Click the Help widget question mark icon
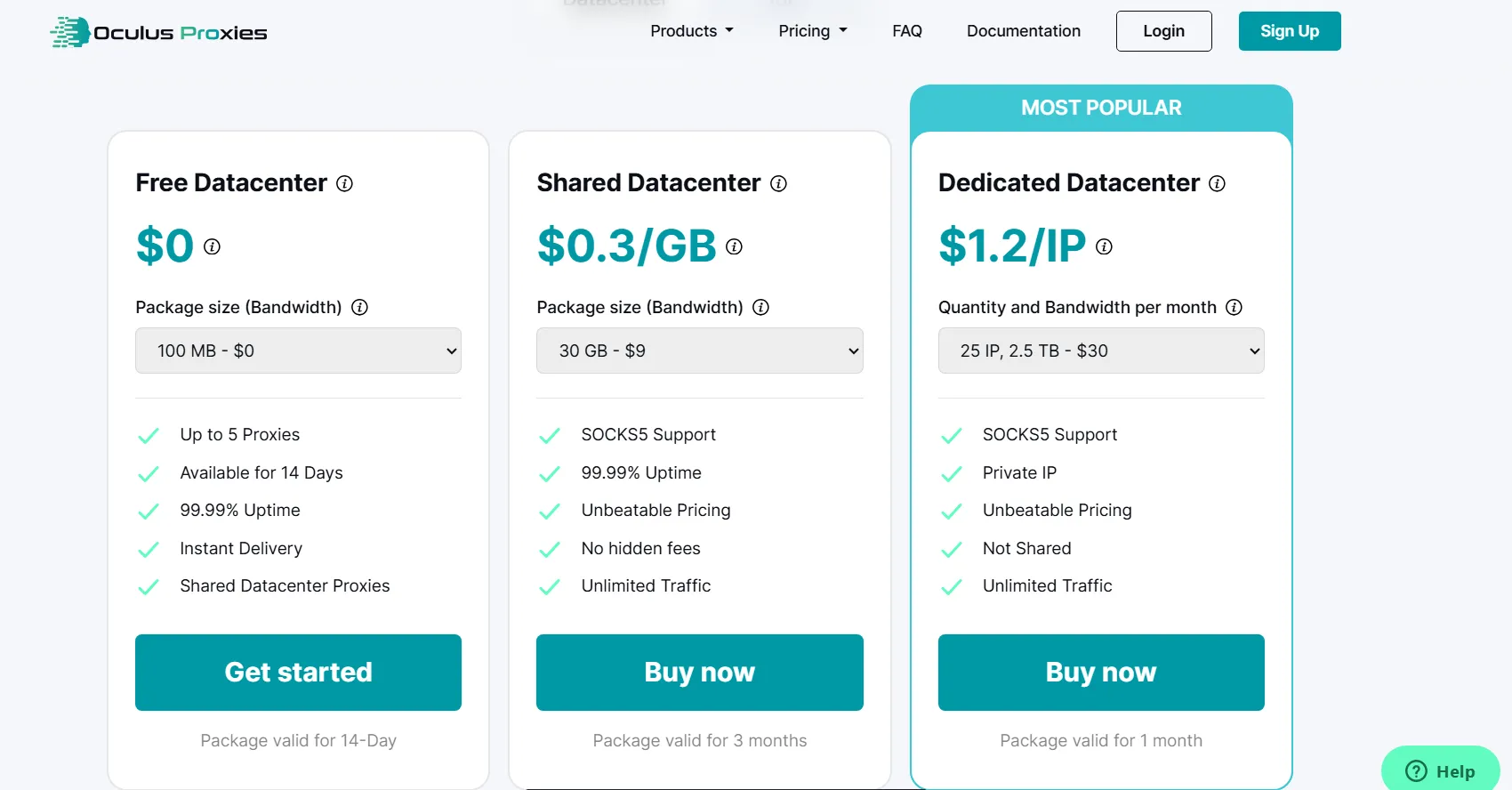1512x790 pixels. pos(1416,770)
